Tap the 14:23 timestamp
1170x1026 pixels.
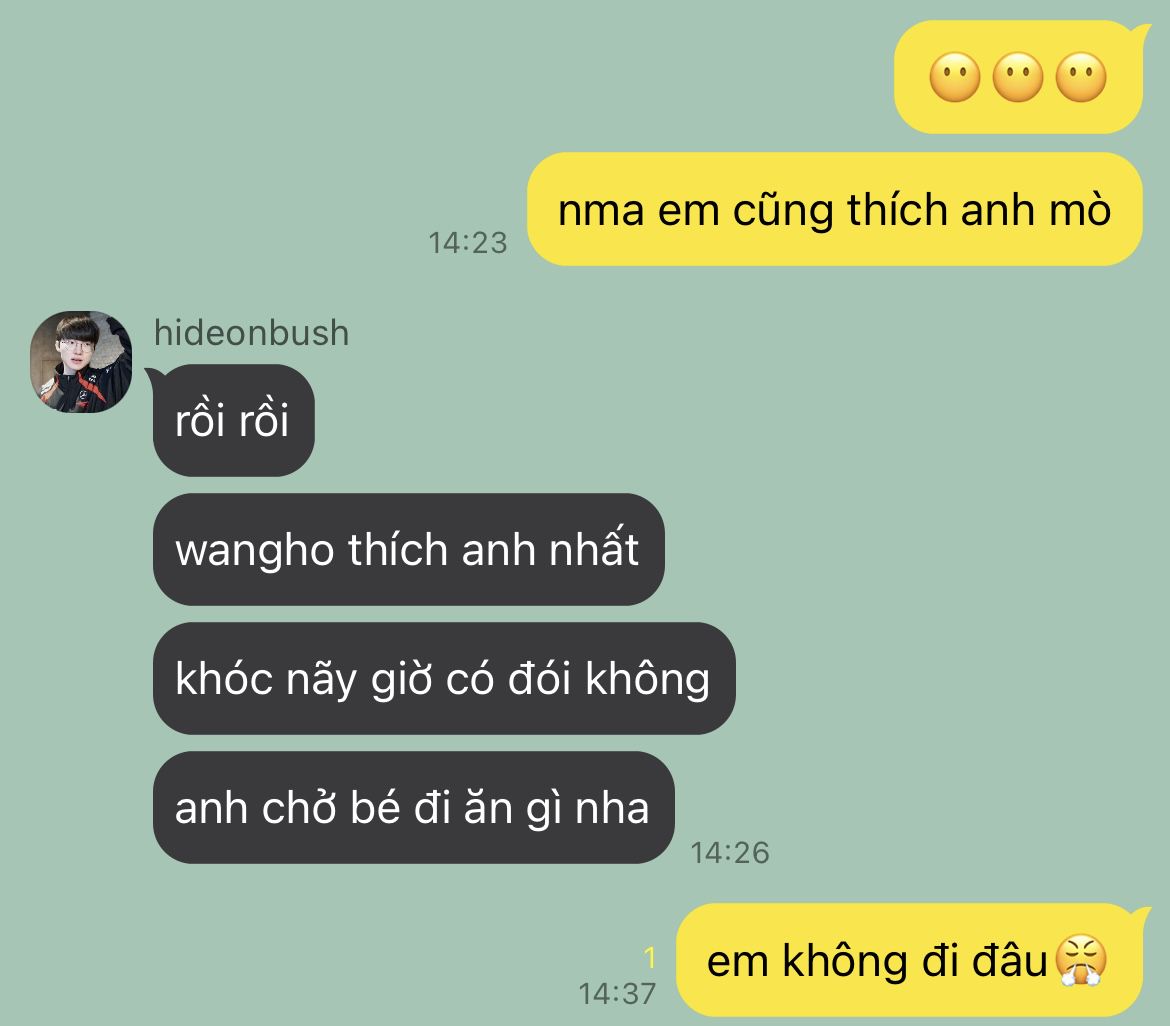click(x=468, y=243)
